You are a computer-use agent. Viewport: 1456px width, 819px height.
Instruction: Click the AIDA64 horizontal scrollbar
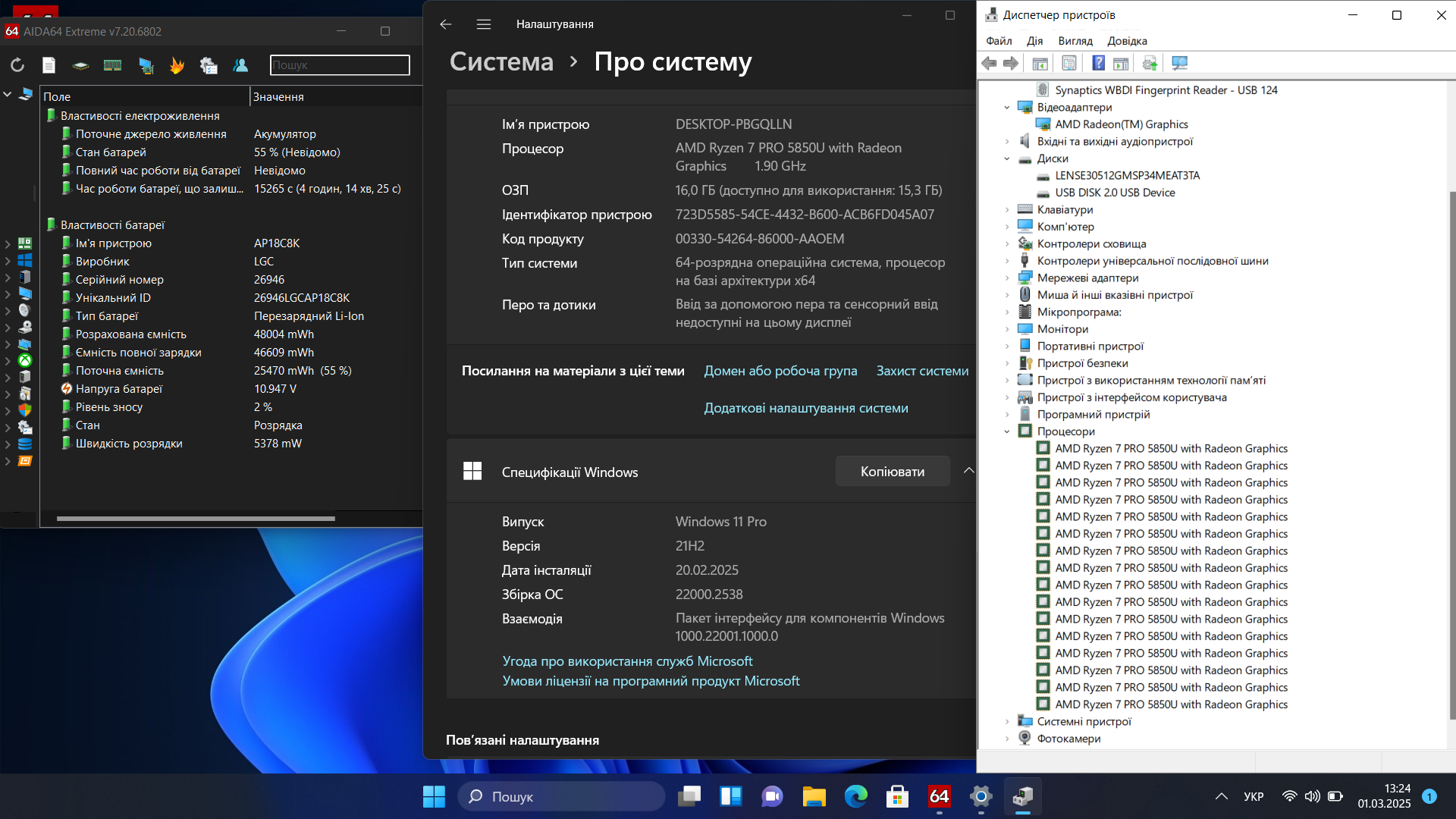coord(196,519)
